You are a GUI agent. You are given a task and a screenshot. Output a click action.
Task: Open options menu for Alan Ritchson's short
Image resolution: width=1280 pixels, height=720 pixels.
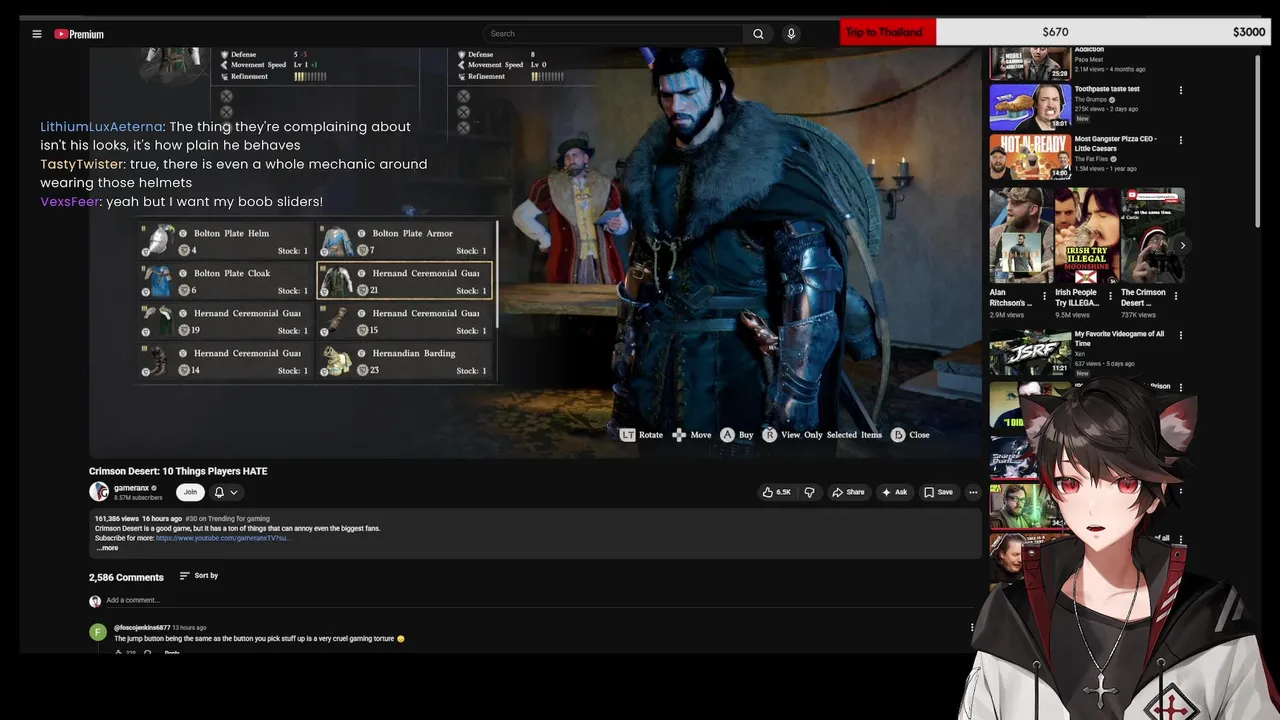coord(1044,297)
